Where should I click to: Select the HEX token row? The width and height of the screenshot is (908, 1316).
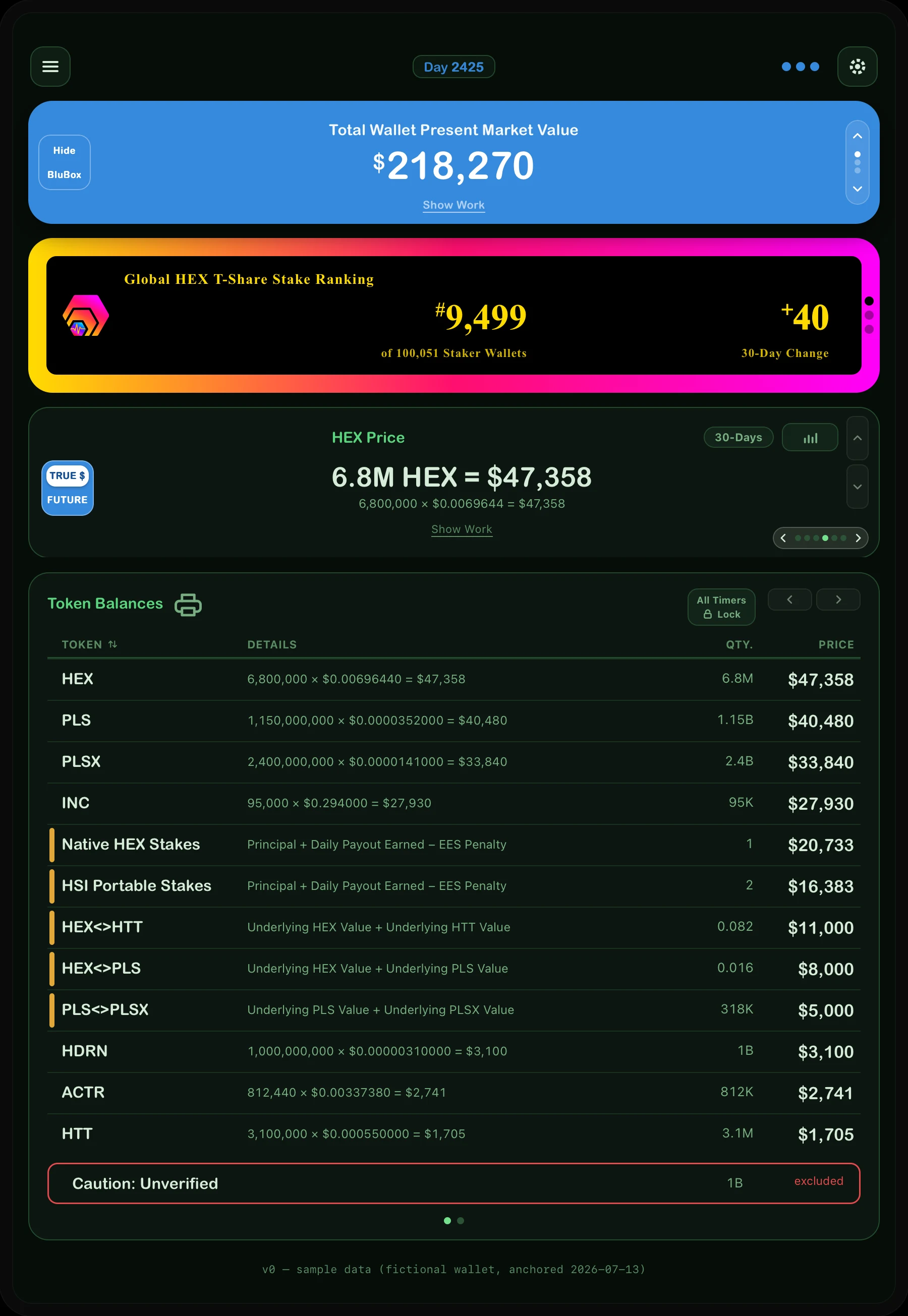point(453,679)
